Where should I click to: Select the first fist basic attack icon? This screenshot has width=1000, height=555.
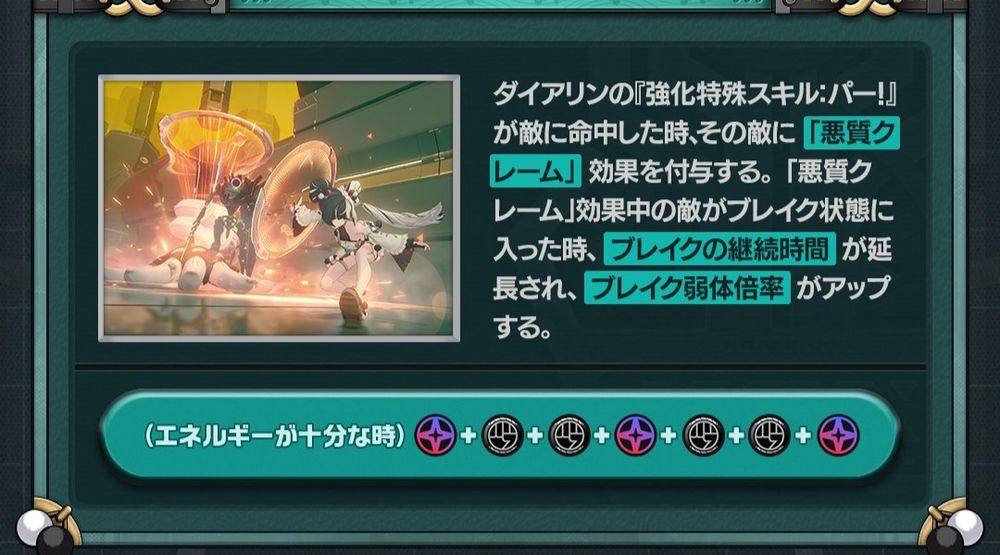point(503,435)
